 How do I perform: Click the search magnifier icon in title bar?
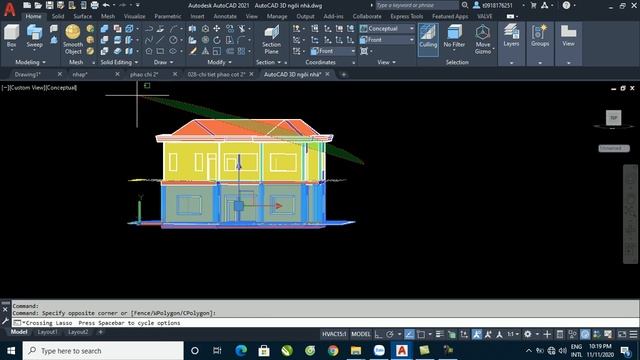(465, 5)
